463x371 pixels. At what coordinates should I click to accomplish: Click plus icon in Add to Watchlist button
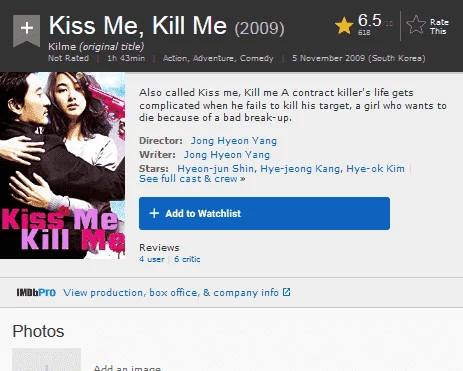click(x=154, y=213)
